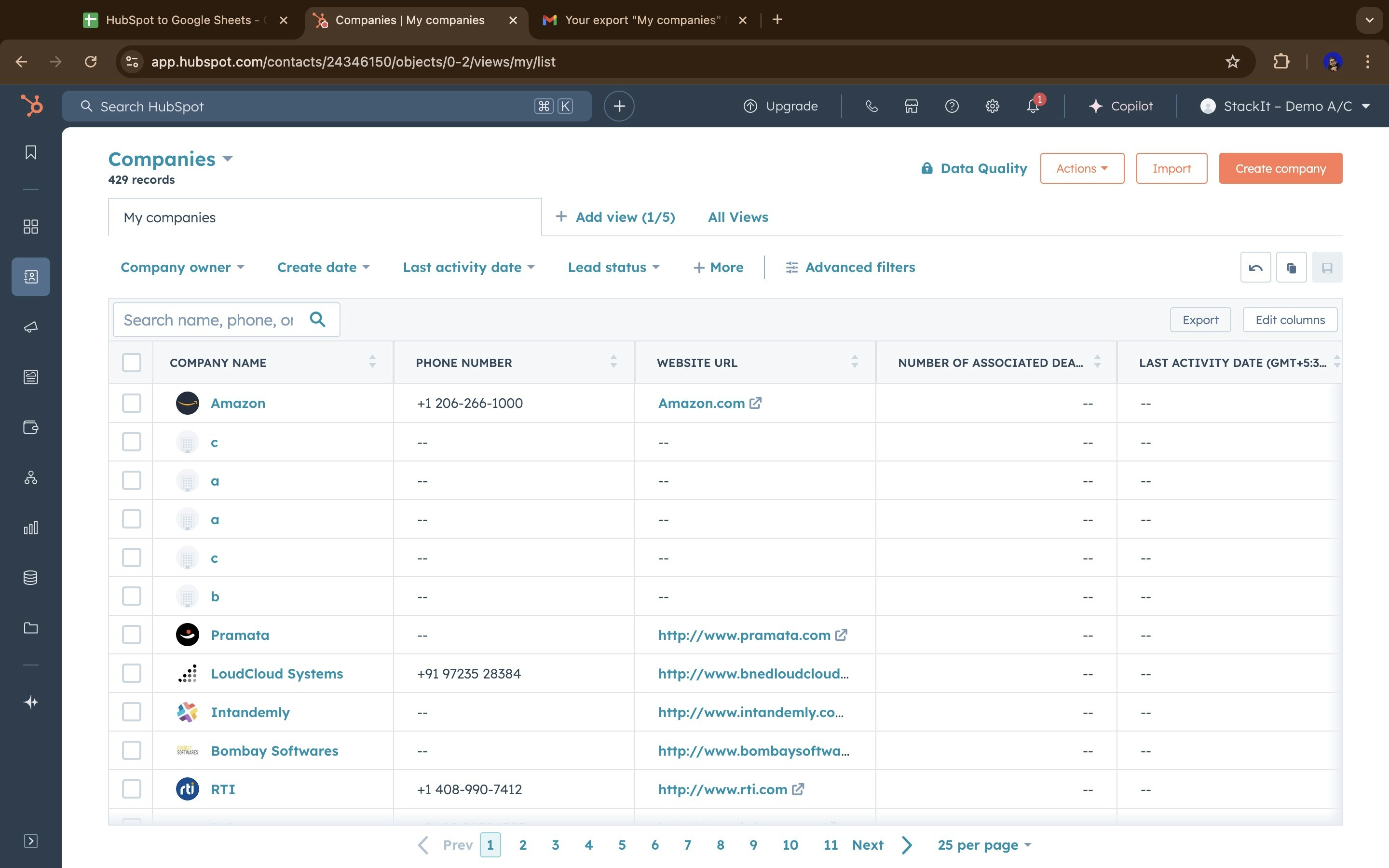
Task: Click the phone calling icon
Action: (872, 106)
